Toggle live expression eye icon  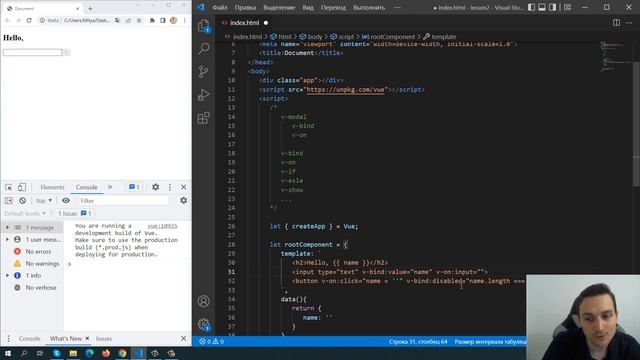pyautogui.click(x=66, y=200)
